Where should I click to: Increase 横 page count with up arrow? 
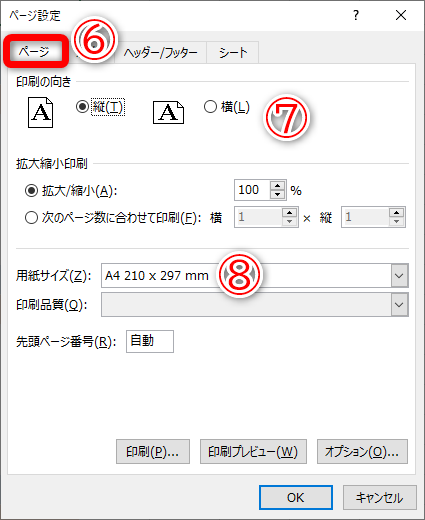pyautogui.click(x=289, y=212)
